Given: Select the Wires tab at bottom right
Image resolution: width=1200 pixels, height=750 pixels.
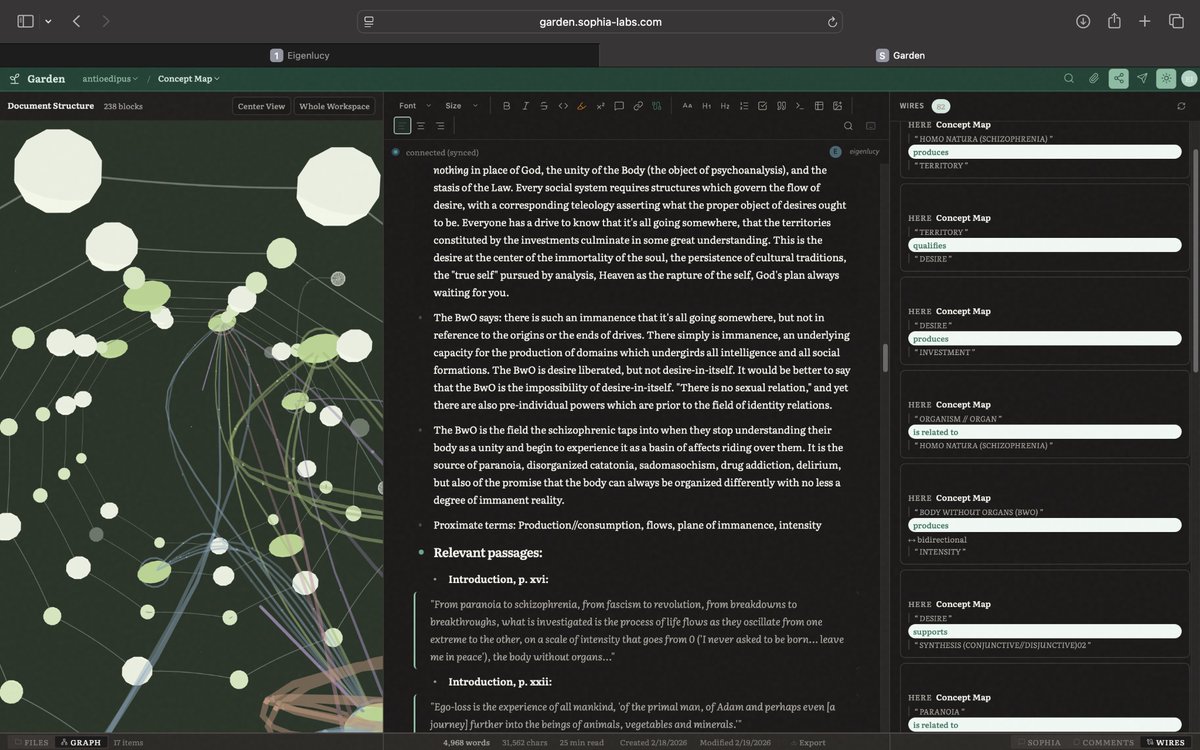Looking at the screenshot, I should (x=1165, y=742).
